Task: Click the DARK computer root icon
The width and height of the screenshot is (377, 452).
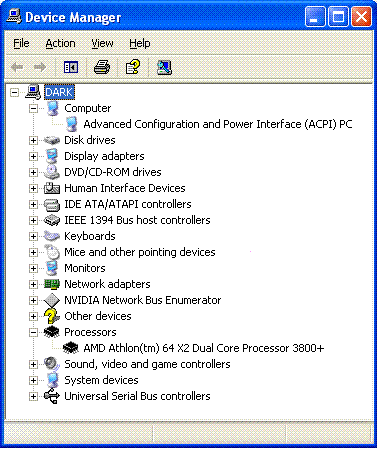Action: [33, 92]
